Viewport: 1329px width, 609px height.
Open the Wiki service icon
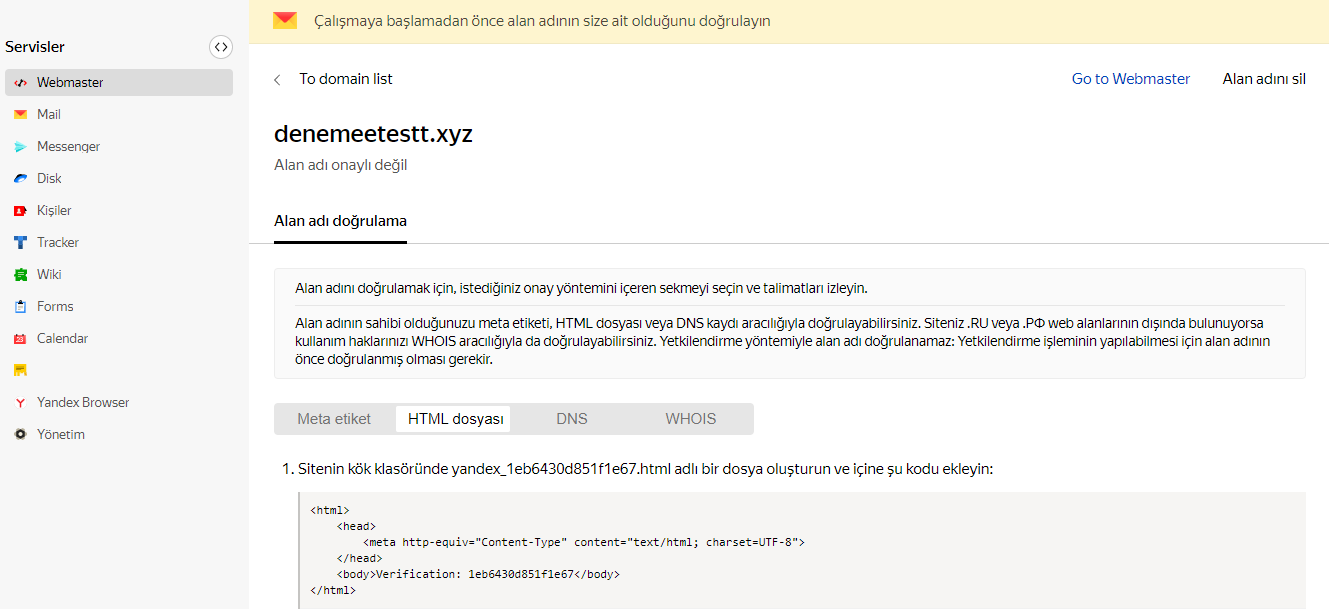pos(20,275)
